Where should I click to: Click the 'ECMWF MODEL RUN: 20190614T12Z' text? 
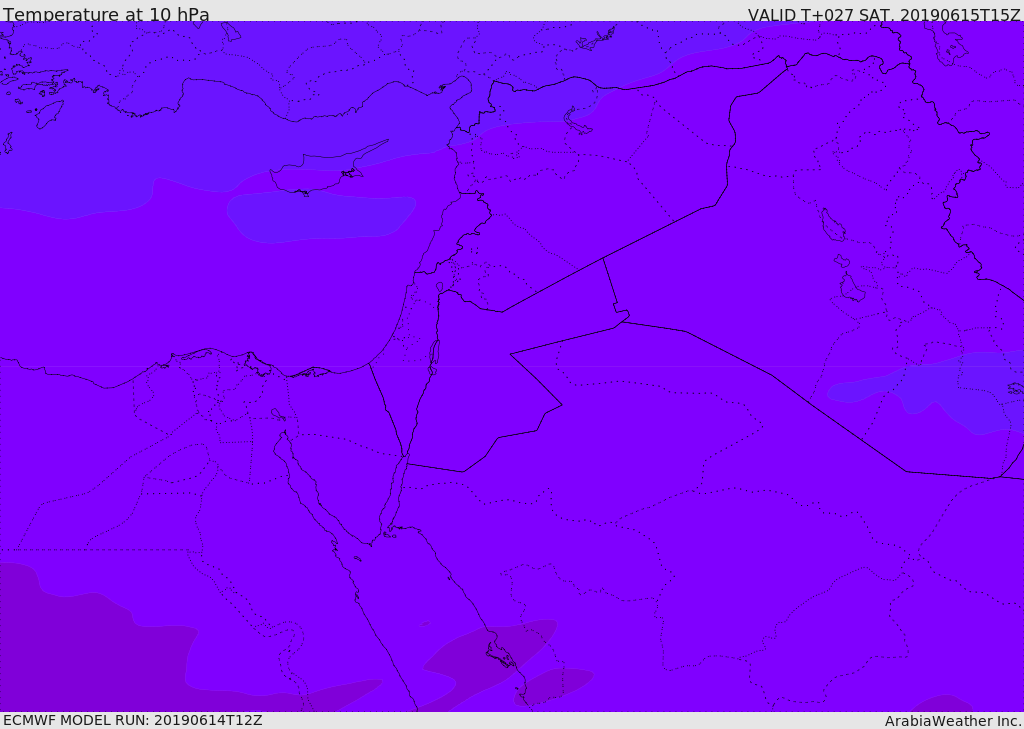tap(133, 721)
